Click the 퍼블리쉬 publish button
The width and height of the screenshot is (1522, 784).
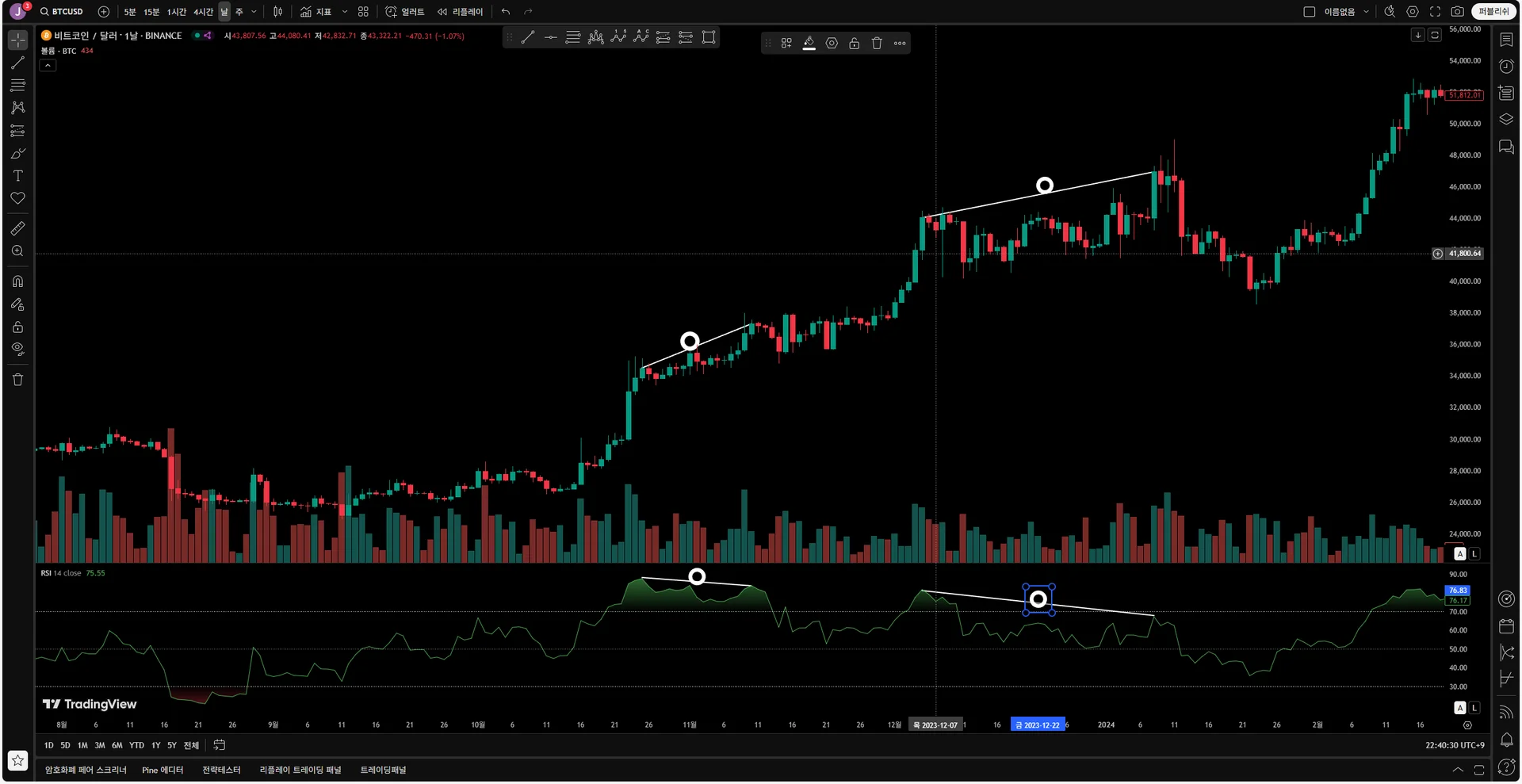point(1493,12)
